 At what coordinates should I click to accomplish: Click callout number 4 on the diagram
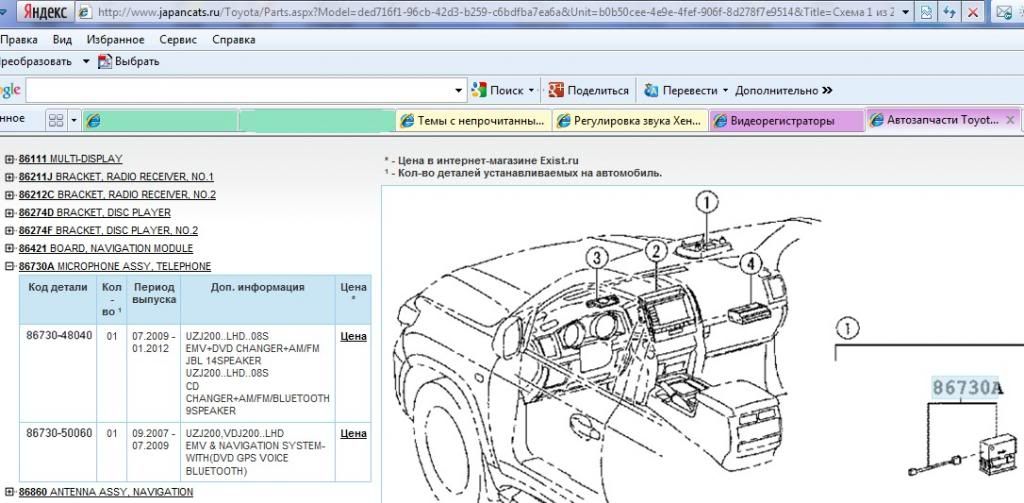(x=750, y=263)
